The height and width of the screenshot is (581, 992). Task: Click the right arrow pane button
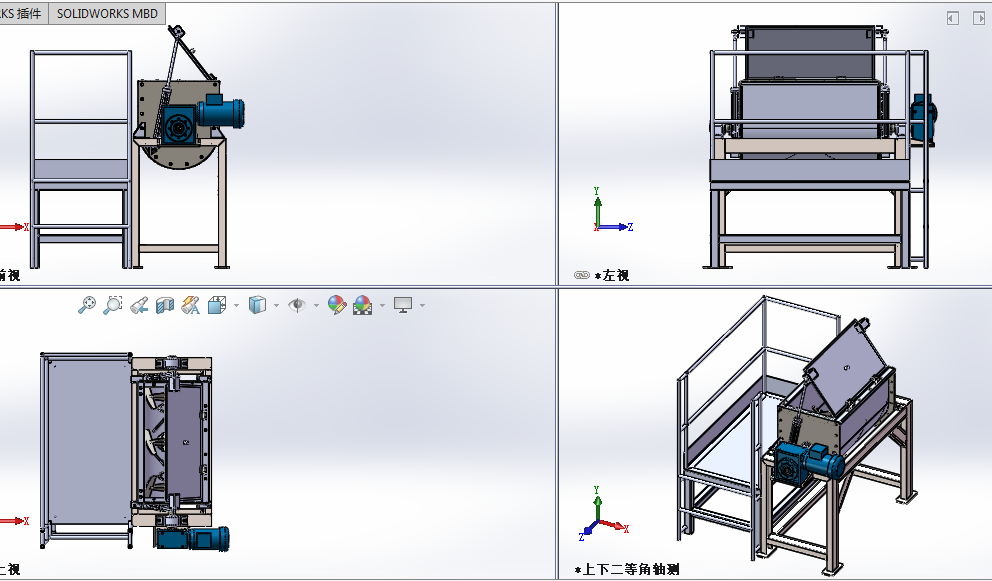[x=977, y=17]
